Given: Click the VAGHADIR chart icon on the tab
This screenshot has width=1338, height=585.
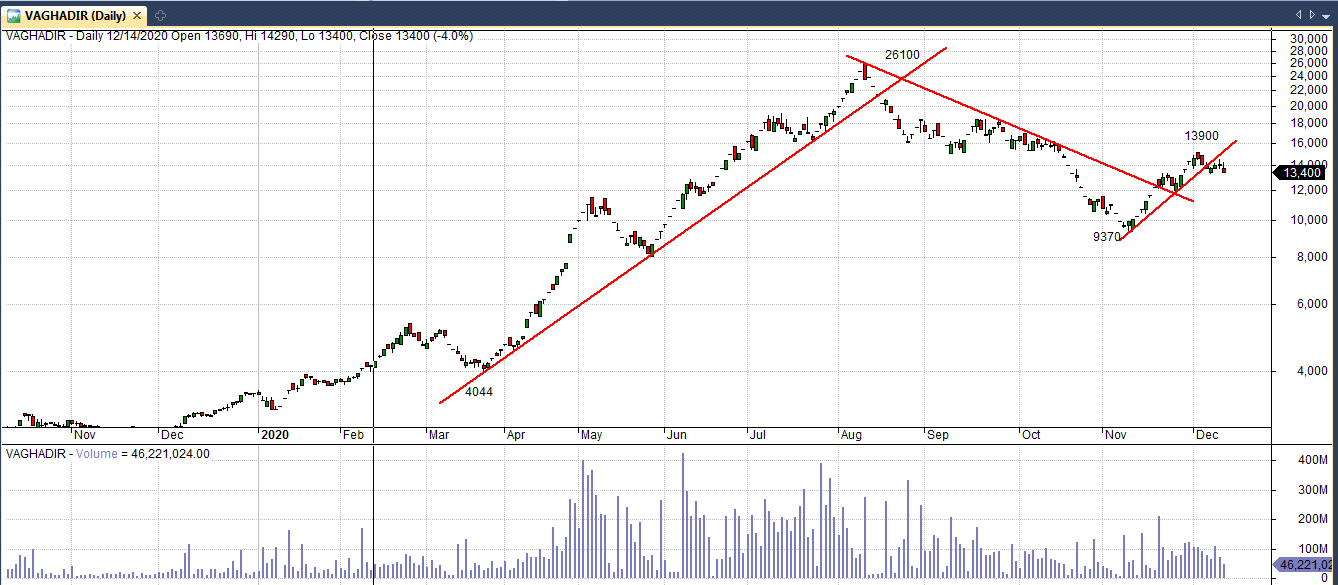Looking at the screenshot, I should click(13, 15).
